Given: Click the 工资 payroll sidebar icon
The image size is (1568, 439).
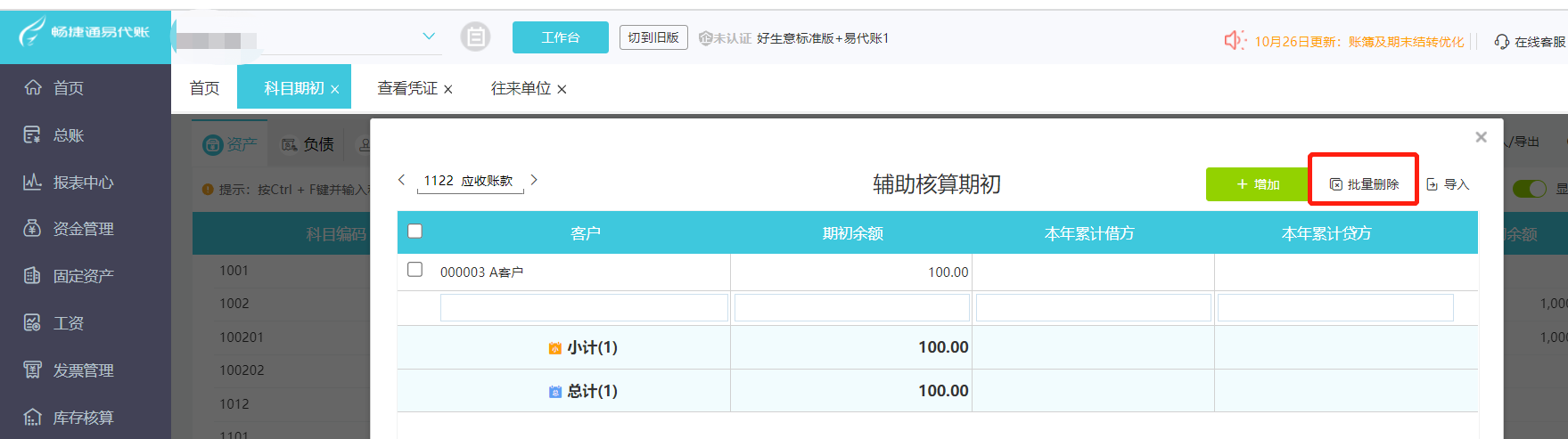Looking at the screenshot, I should 33,322.
